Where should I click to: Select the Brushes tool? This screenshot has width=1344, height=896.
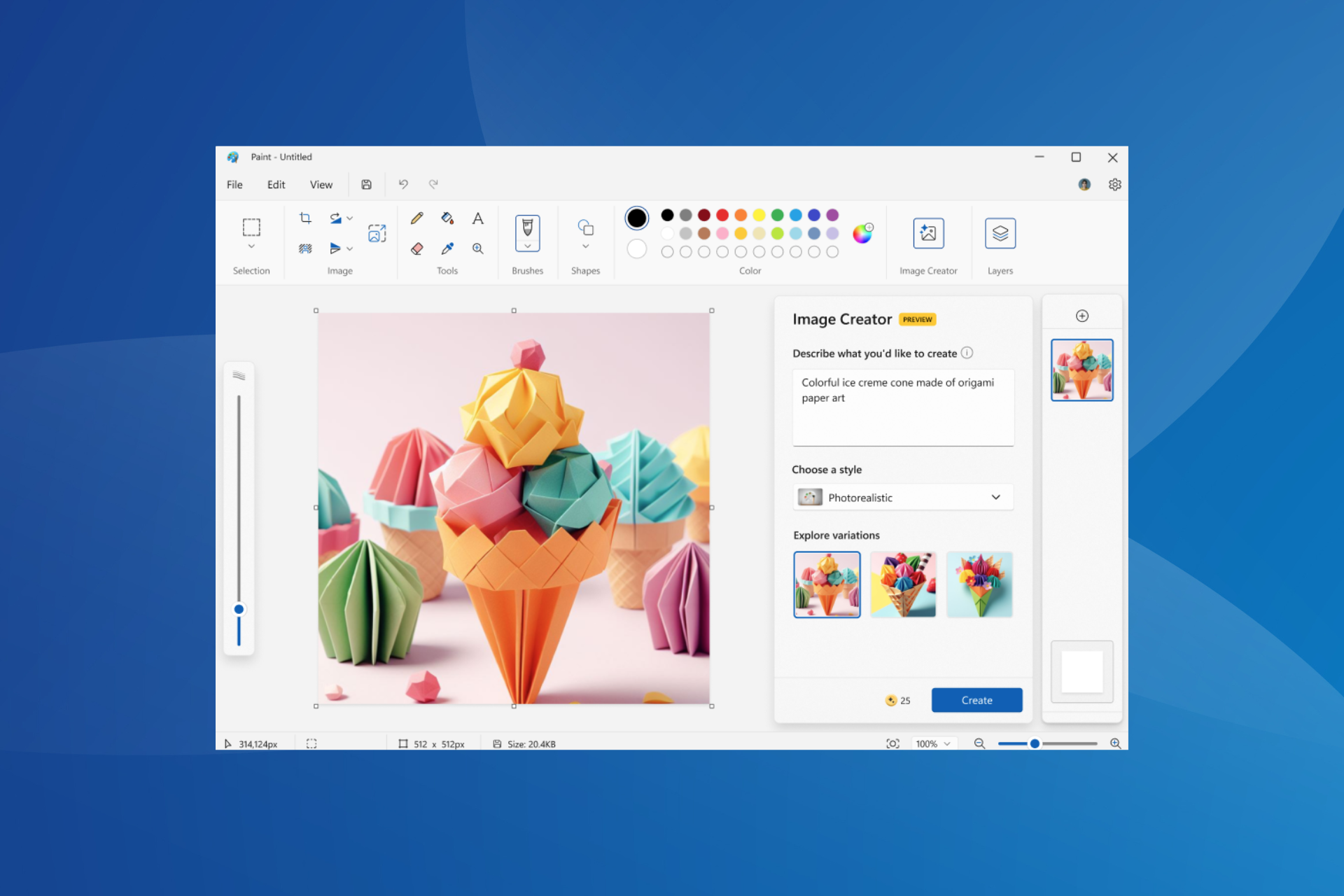[x=528, y=227]
